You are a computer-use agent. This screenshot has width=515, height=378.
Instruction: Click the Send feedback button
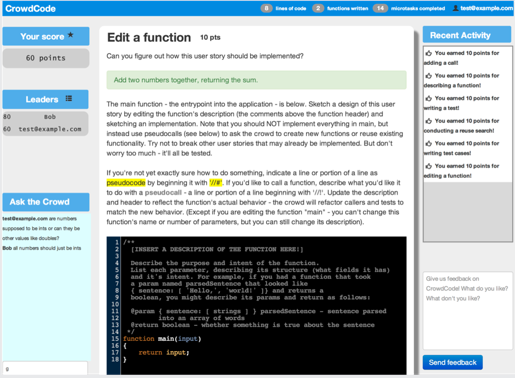452,362
